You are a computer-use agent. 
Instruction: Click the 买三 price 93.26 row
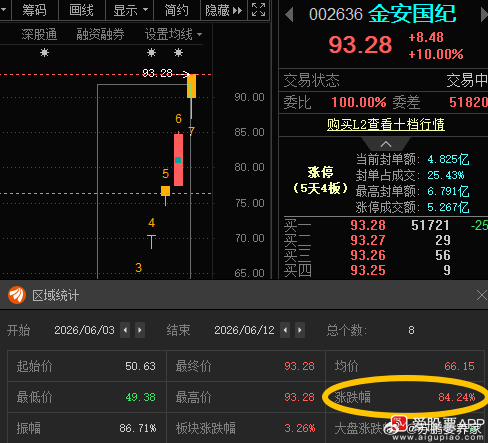click(386, 255)
